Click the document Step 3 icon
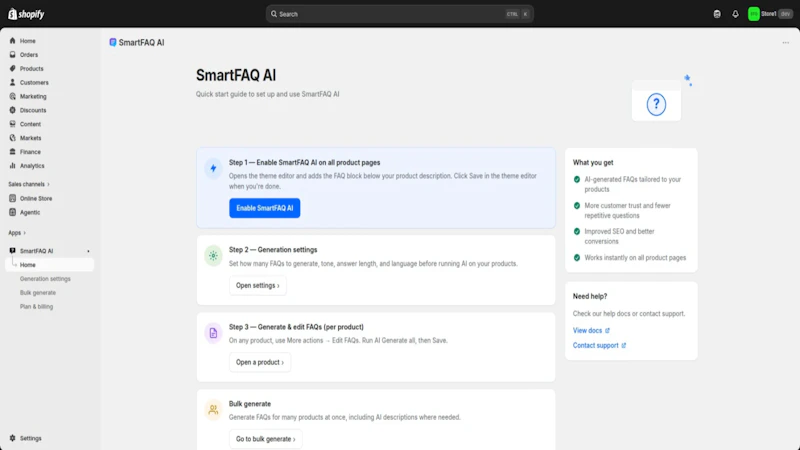This screenshot has height=450, width=800. pos(213,333)
